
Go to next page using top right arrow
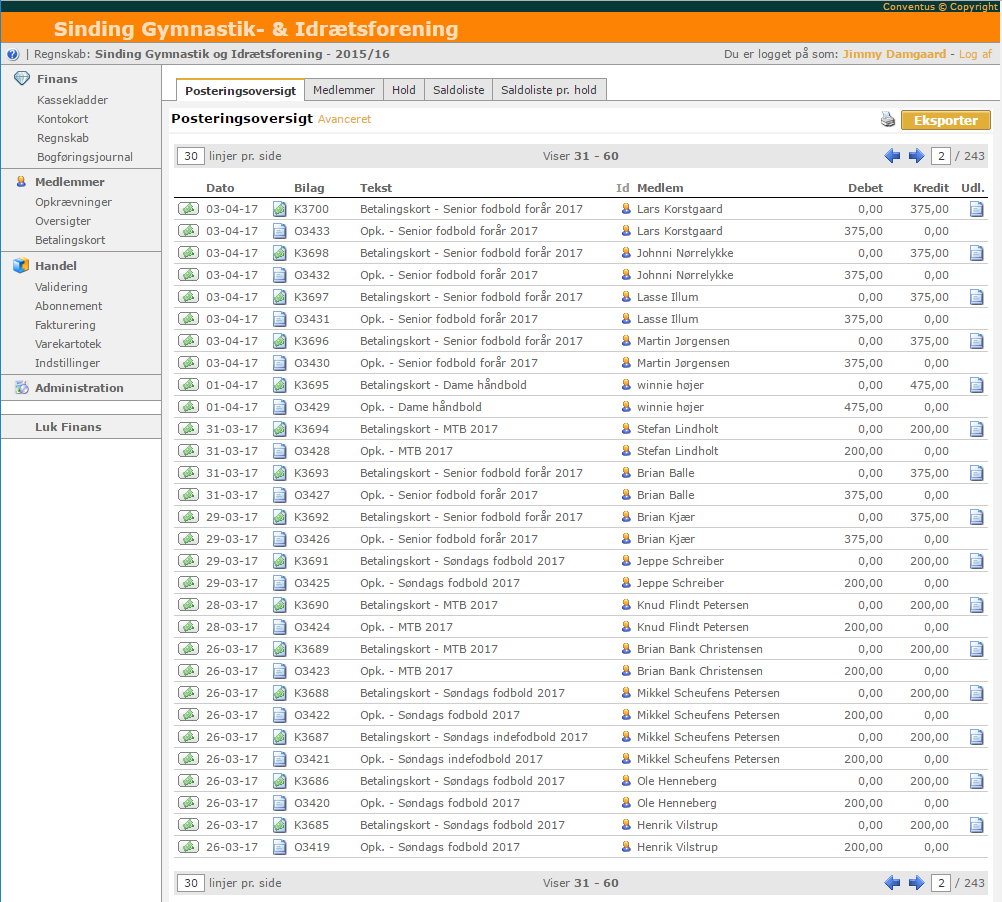[x=916, y=156]
